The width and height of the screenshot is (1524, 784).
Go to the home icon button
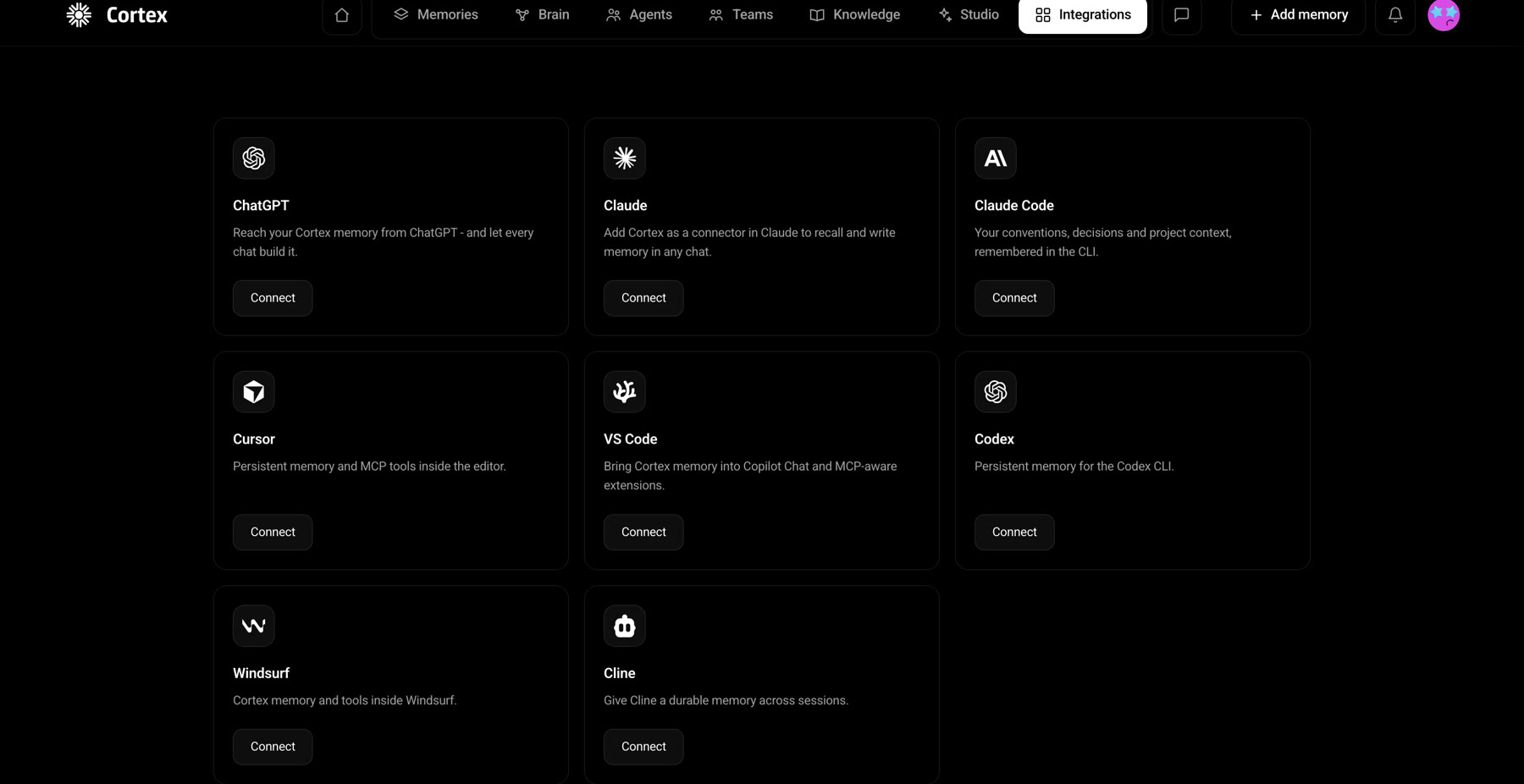pyautogui.click(x=342, y=15)
